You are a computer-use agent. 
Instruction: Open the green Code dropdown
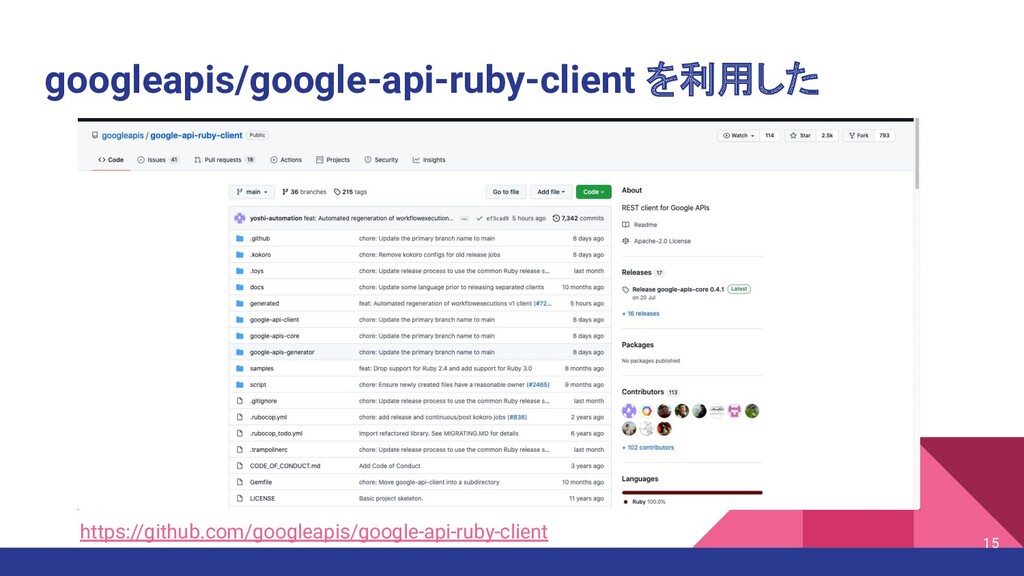(594, 192)
